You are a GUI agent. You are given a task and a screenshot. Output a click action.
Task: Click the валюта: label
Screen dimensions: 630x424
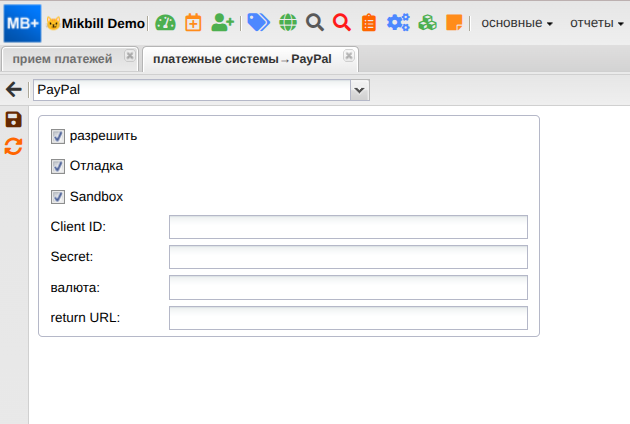[x=75, y=288]
